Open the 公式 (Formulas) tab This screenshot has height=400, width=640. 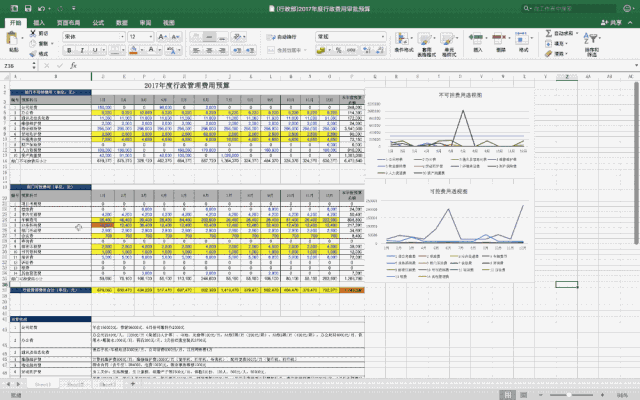pyautogui.click(x=98, y=23)
